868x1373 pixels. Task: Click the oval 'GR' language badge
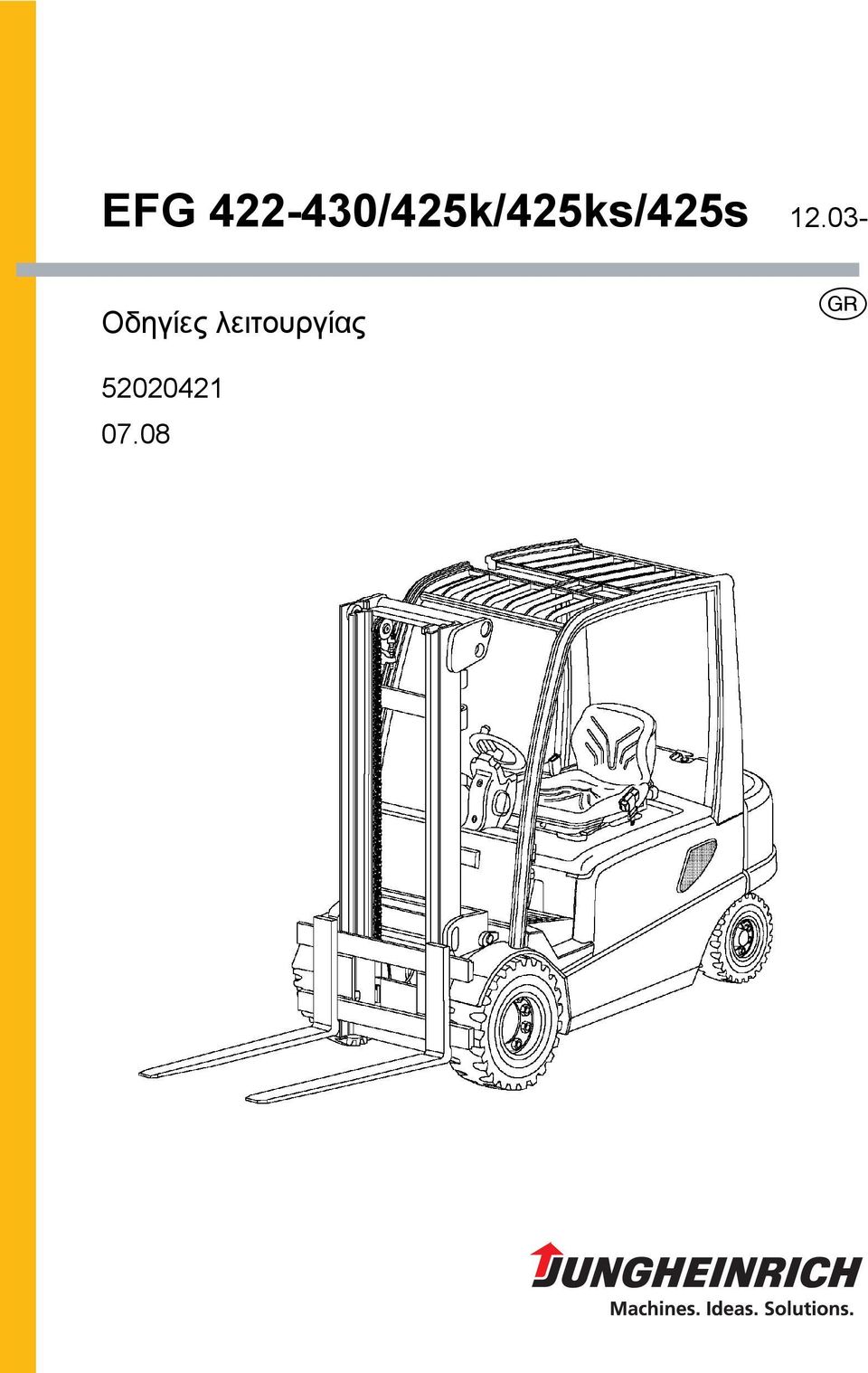843,304
